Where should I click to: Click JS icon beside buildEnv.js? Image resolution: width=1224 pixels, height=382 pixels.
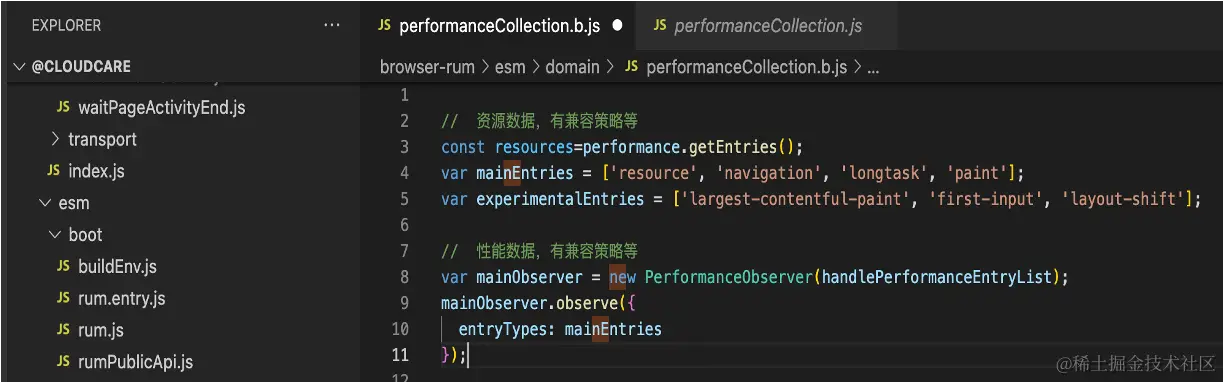(x=63, y=267)
